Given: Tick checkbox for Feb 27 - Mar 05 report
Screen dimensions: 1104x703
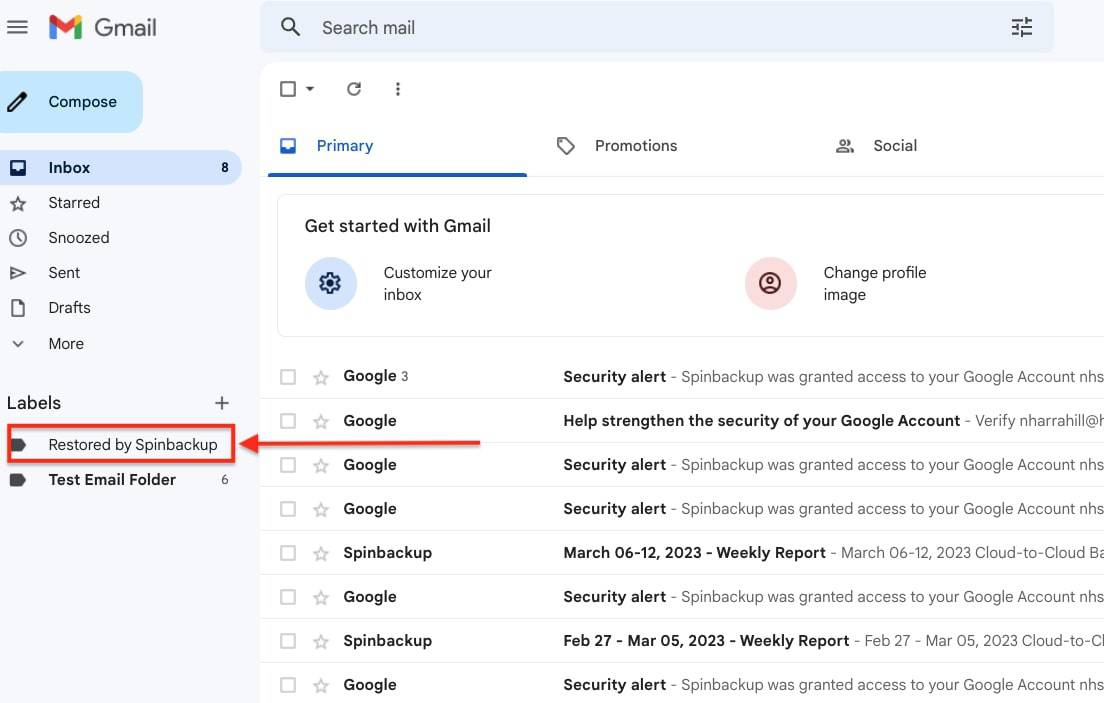Looking at the screenshot, I should point(288,641).
